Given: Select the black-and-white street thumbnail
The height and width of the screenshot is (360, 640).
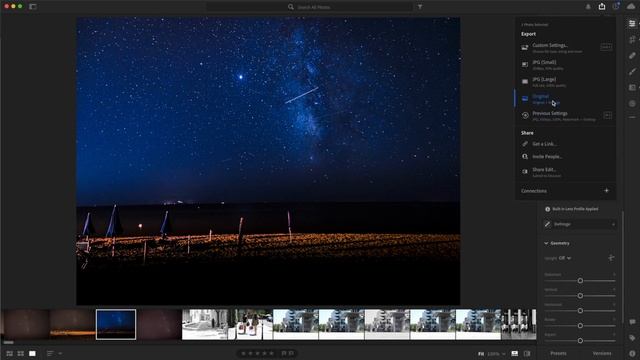Looking at the screenshot, I should pyautogui.click(x=205, y=324).
